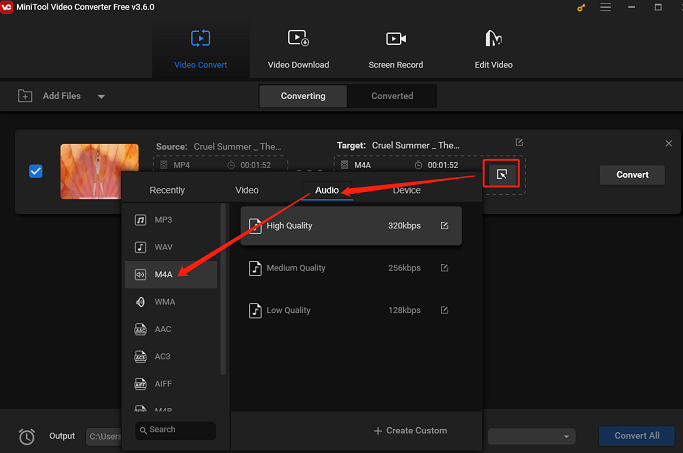The height and width of the screenshot is (453, 683).
Task: Click the MP3 music note icon
Action: [140, 220]
